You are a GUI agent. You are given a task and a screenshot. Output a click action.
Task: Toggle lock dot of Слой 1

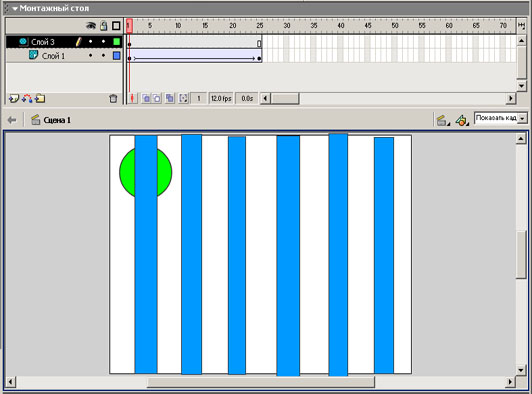[x=103, y=55]
